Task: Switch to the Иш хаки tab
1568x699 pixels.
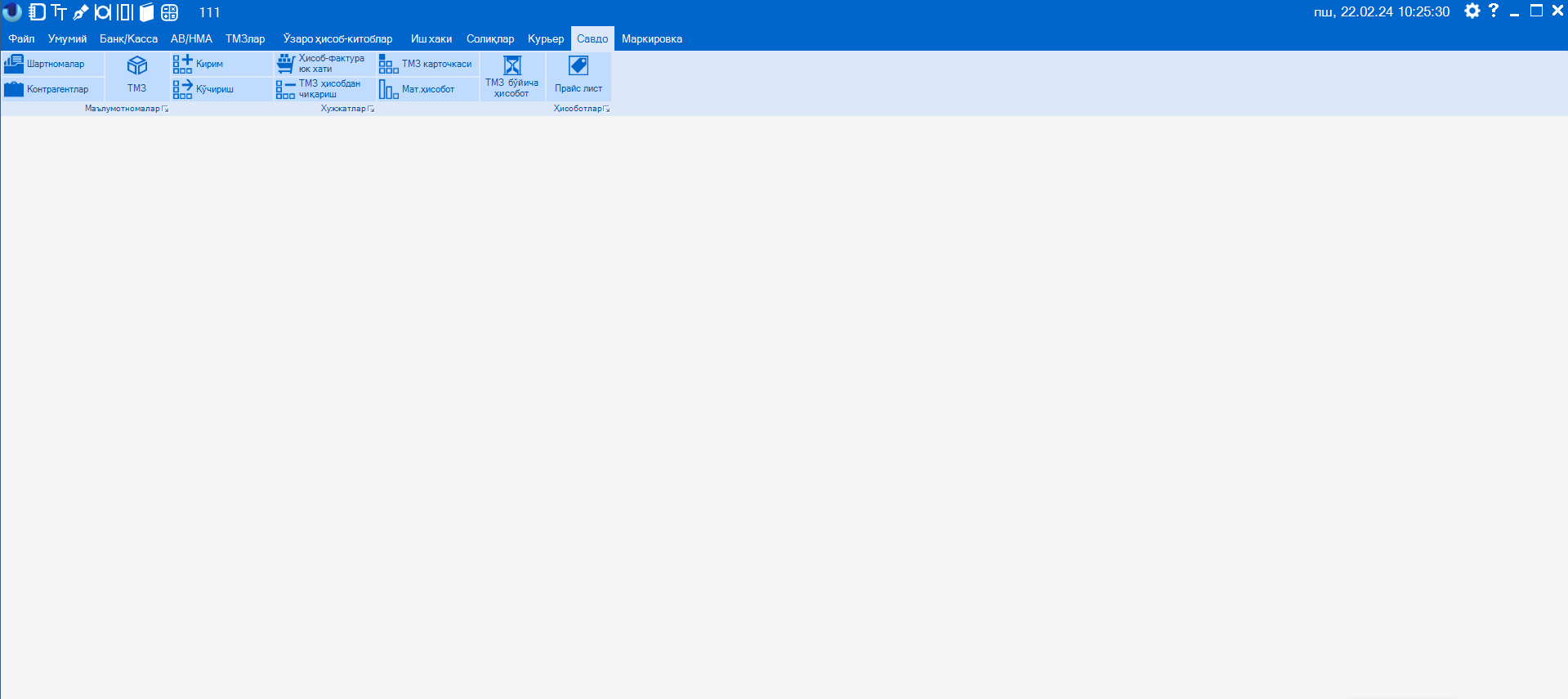Action: pos(431,38)
